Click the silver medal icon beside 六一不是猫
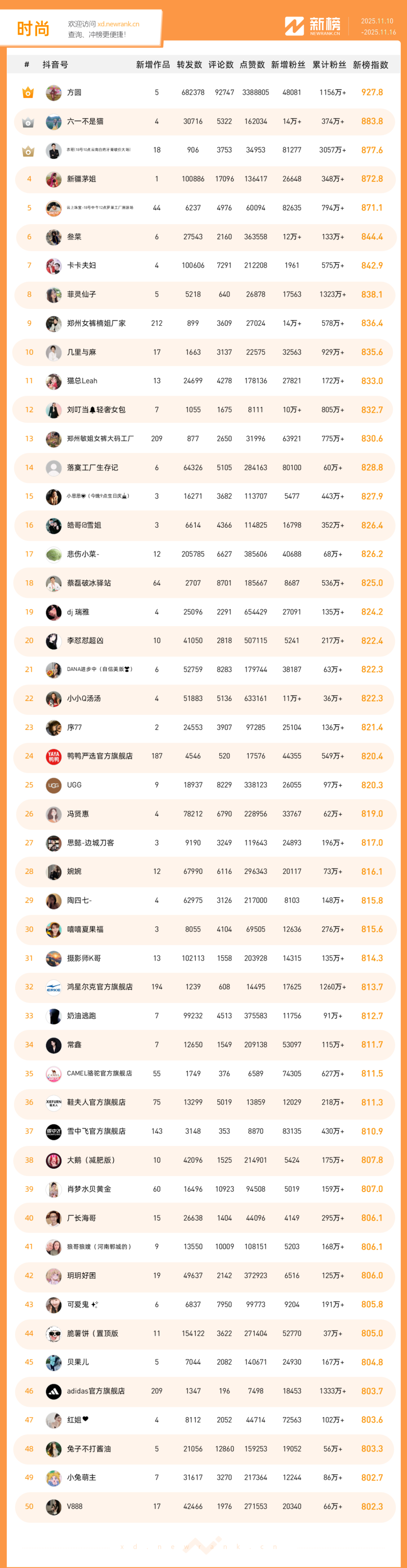This screenshot has width=407, height=1568. [28, 122]
